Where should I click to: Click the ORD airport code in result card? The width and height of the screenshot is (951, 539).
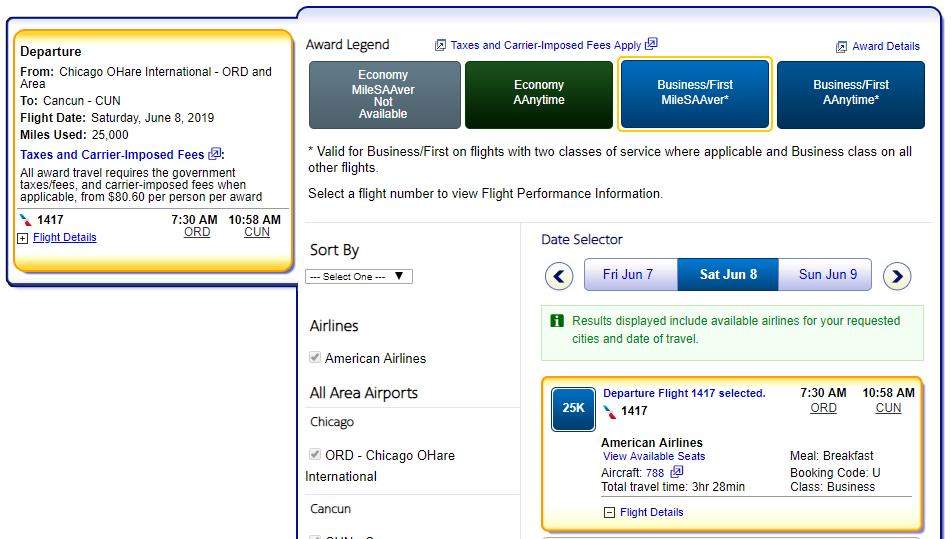(823, 408)
